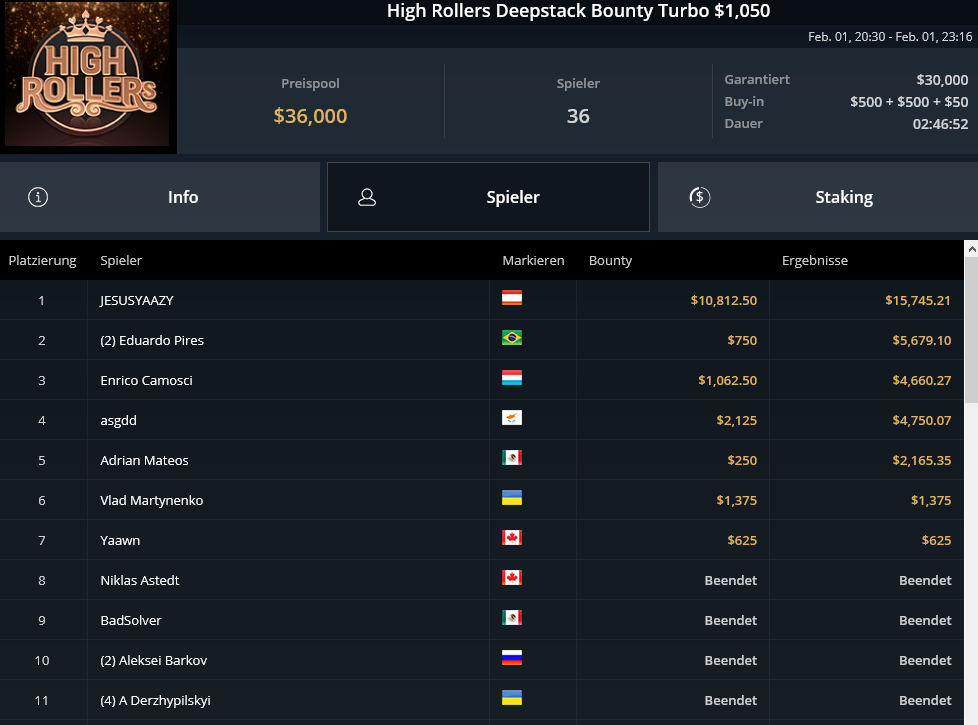
Task: Click the Cyprus flag in asgdd's row
Action: (x=511, y=418)
